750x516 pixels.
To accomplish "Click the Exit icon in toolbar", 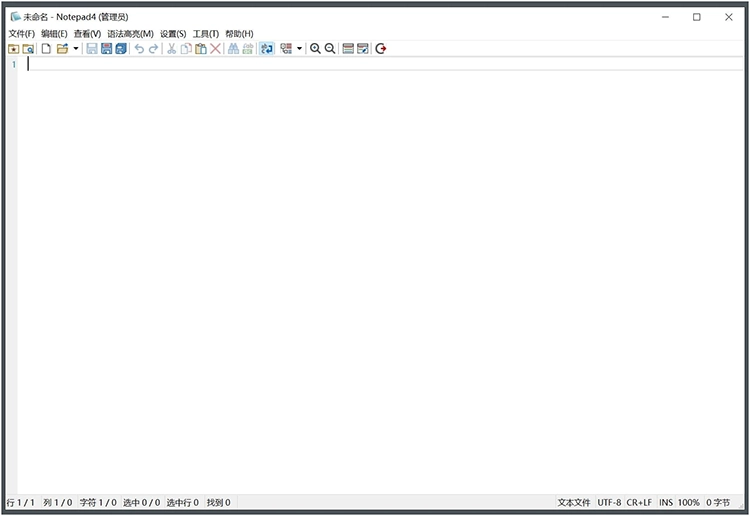I will click(x=381, y=48).
